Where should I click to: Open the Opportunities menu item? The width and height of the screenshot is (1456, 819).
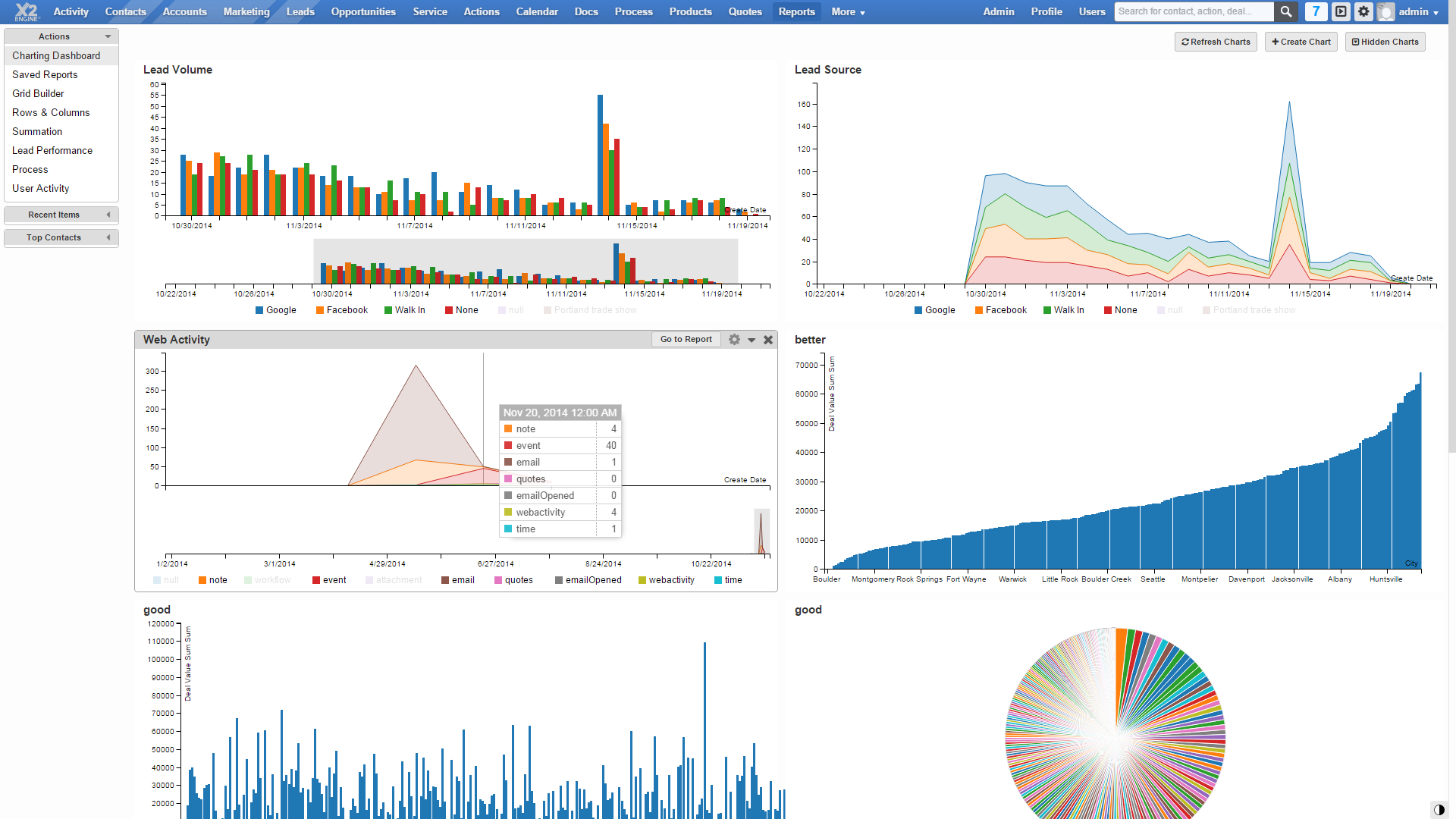point(363,11)
